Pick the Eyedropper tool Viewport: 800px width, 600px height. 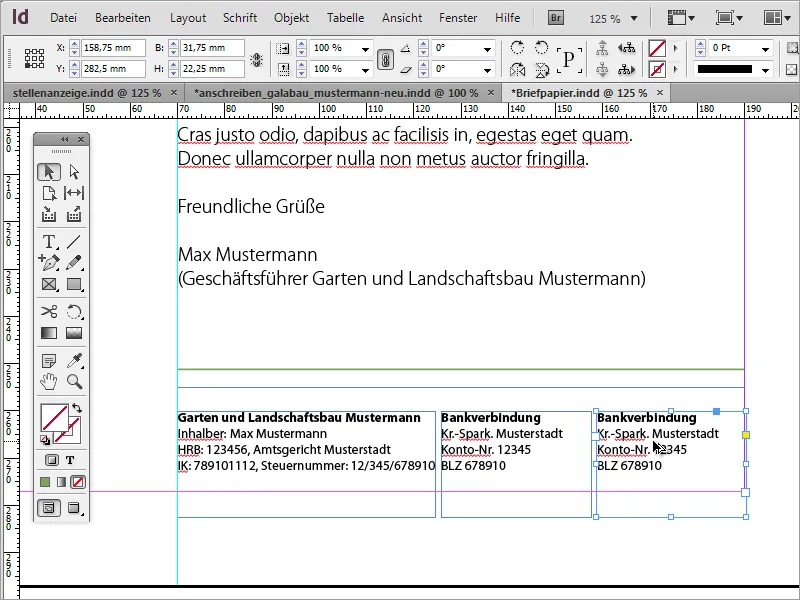pyautogui.click(x=75, y=360)
